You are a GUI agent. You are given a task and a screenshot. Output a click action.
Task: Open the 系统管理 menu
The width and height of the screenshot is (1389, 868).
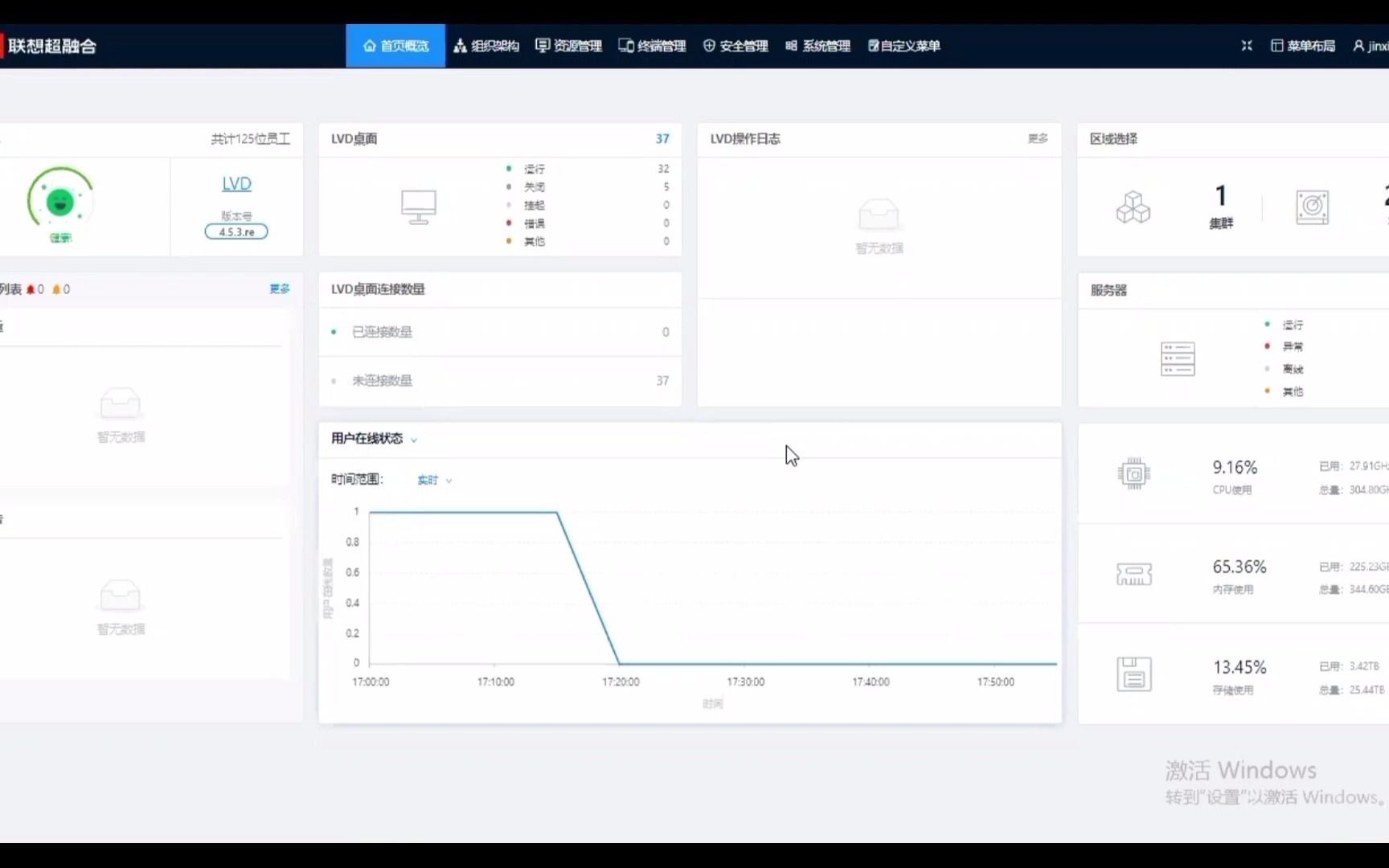[817, 46]
